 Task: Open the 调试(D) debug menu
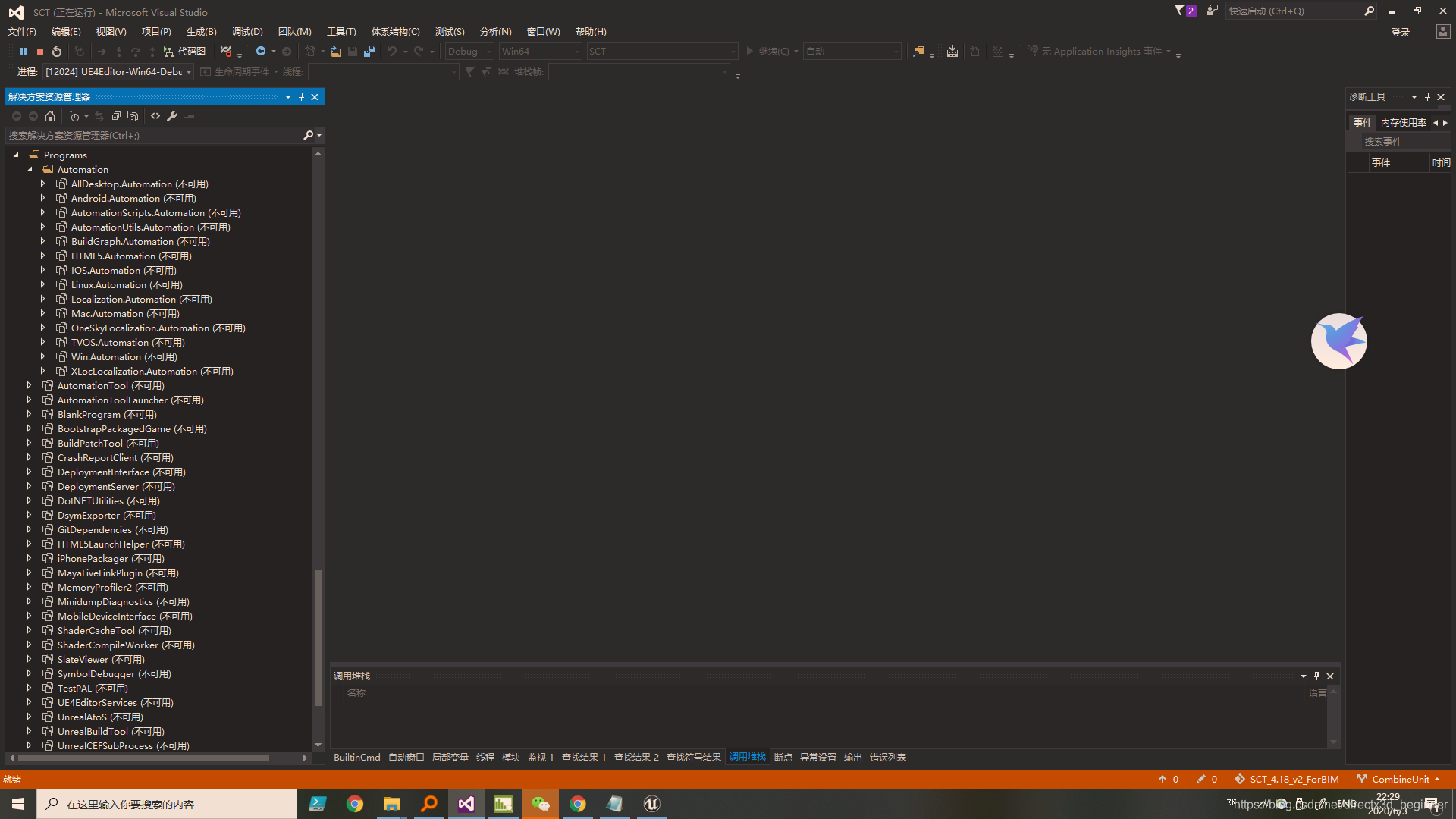pos(247,31)
